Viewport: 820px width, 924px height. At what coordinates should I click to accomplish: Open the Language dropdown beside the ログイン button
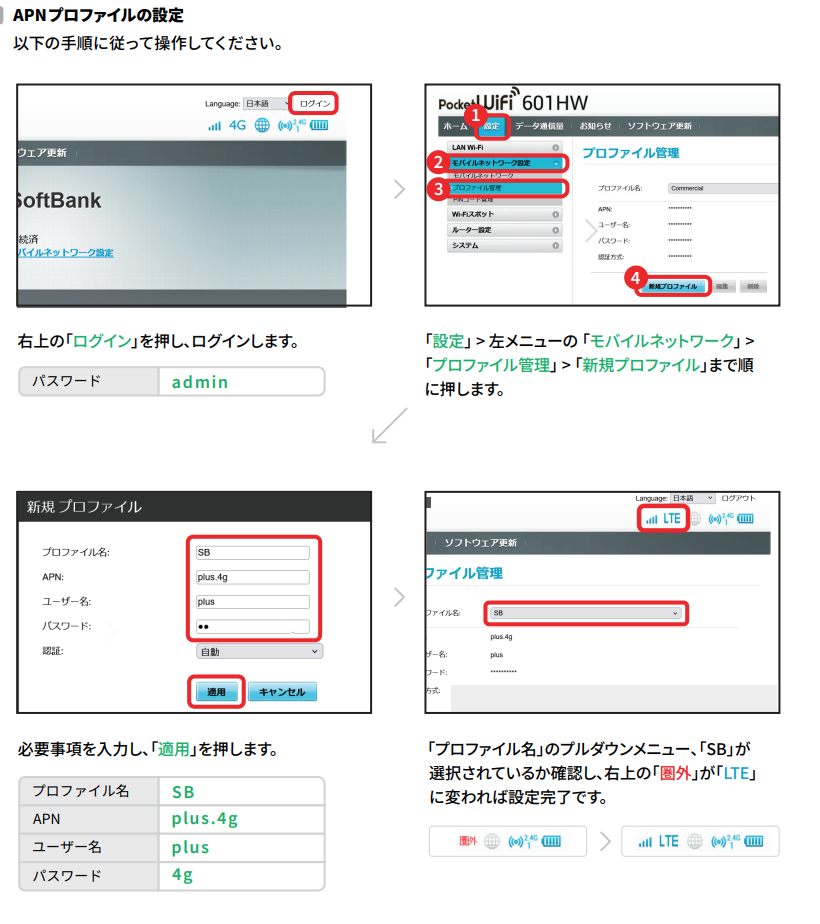coord(267,104)
